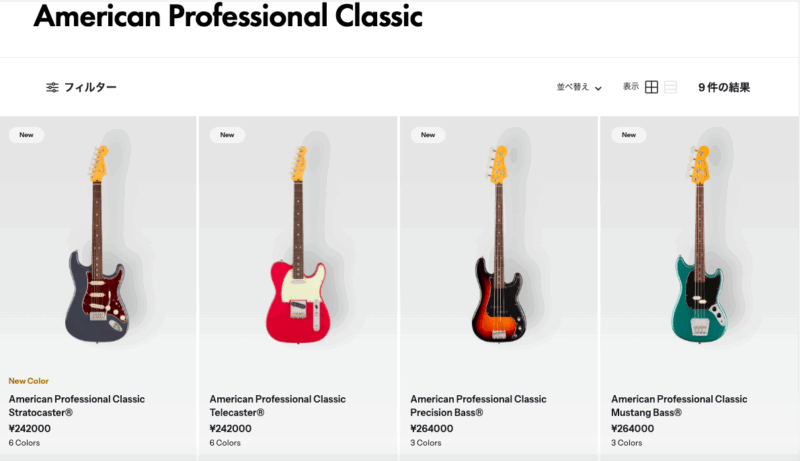The image size is (800, 461).
Task: Click the Stratocaster 6 Colors label
Action: pyautogui.click(x=25, y=443)
